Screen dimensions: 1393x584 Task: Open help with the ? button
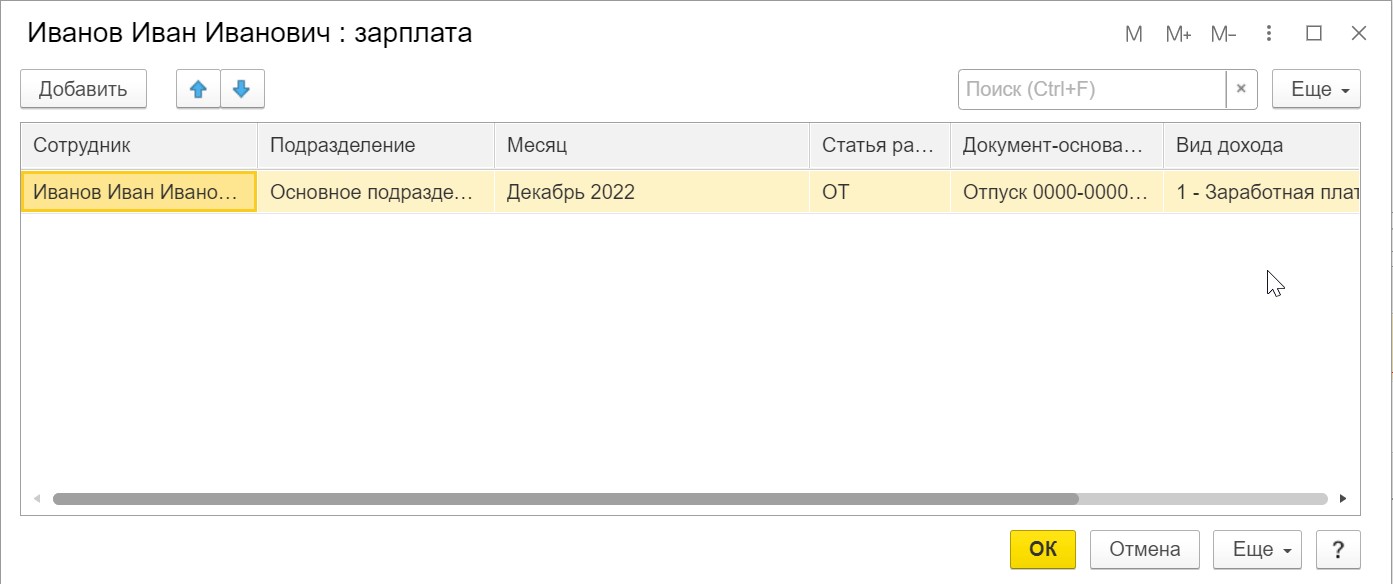pos(1339,549)
